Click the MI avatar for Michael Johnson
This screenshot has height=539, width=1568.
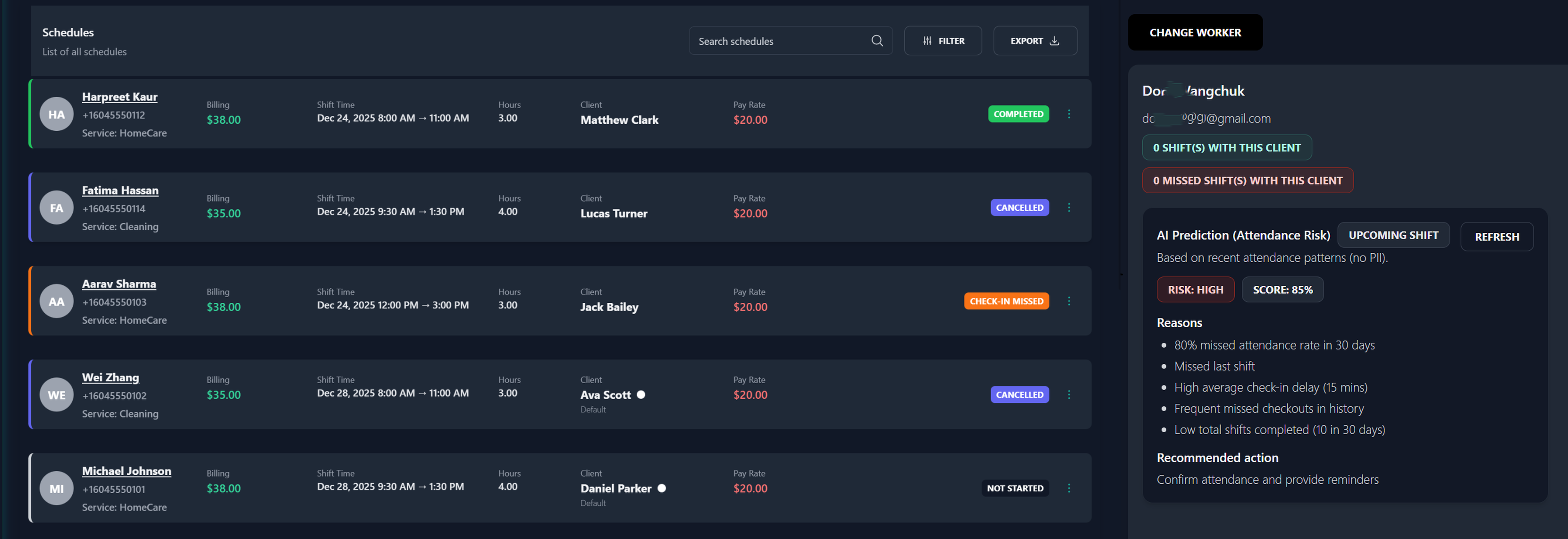point(57,488)
